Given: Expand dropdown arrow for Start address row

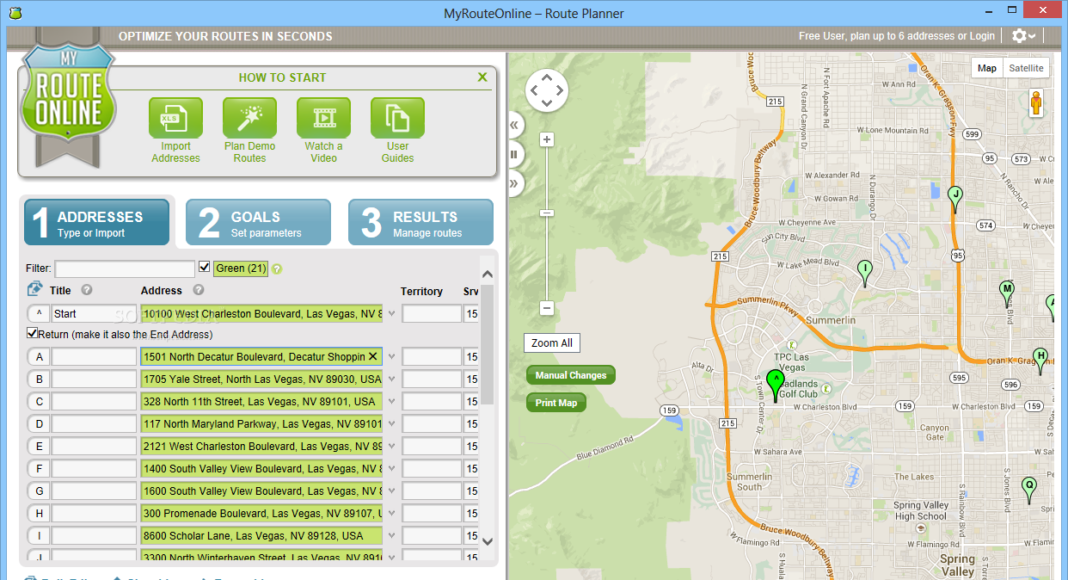Looking at the screenshot, I should point(392,314).
